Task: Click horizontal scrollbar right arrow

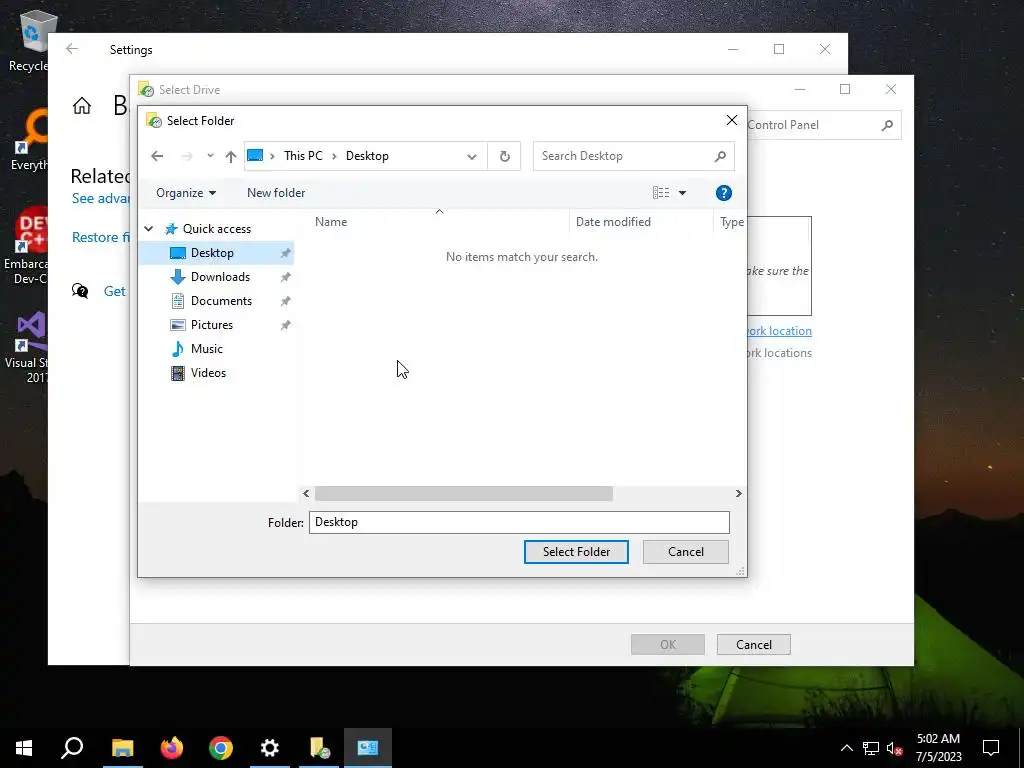Action: point(739,494)
